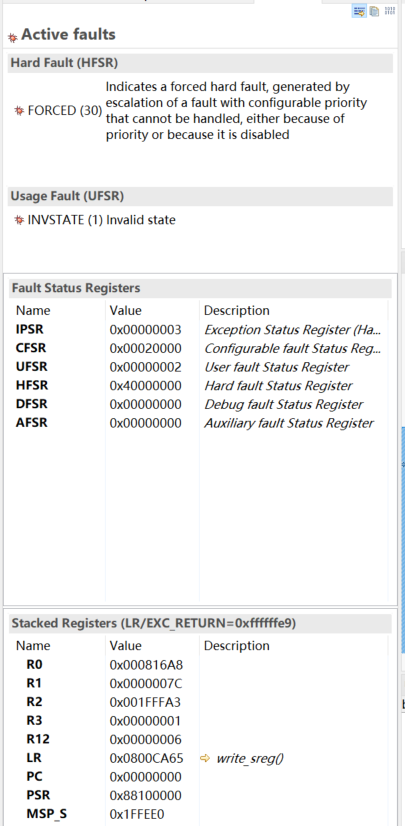The width and height of the screenshot is (405, 826).
Task: Click the R0 value 0x000816A8
Action: 146,665
